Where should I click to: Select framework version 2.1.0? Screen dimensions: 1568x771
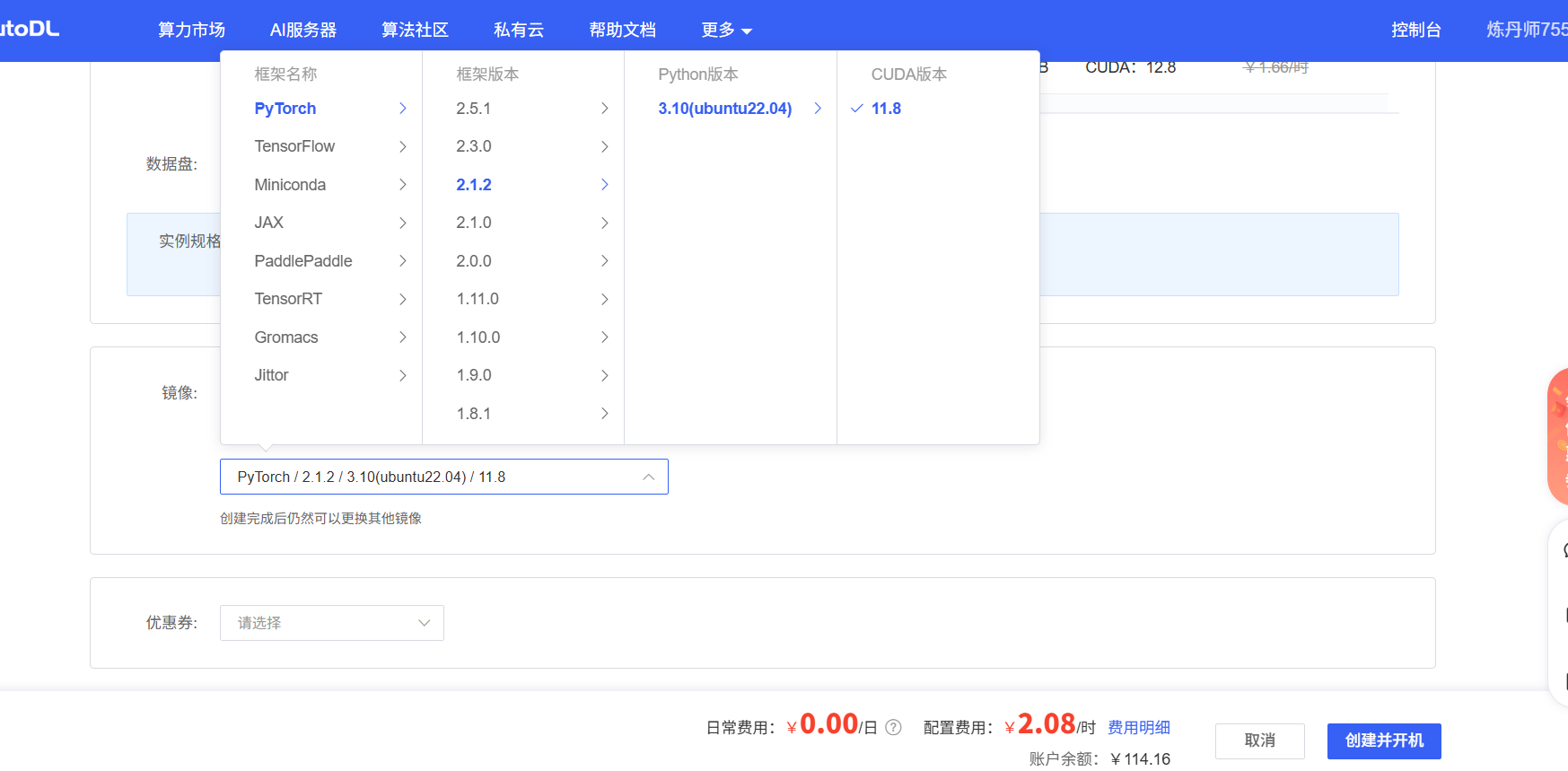(x=473, y=223)
